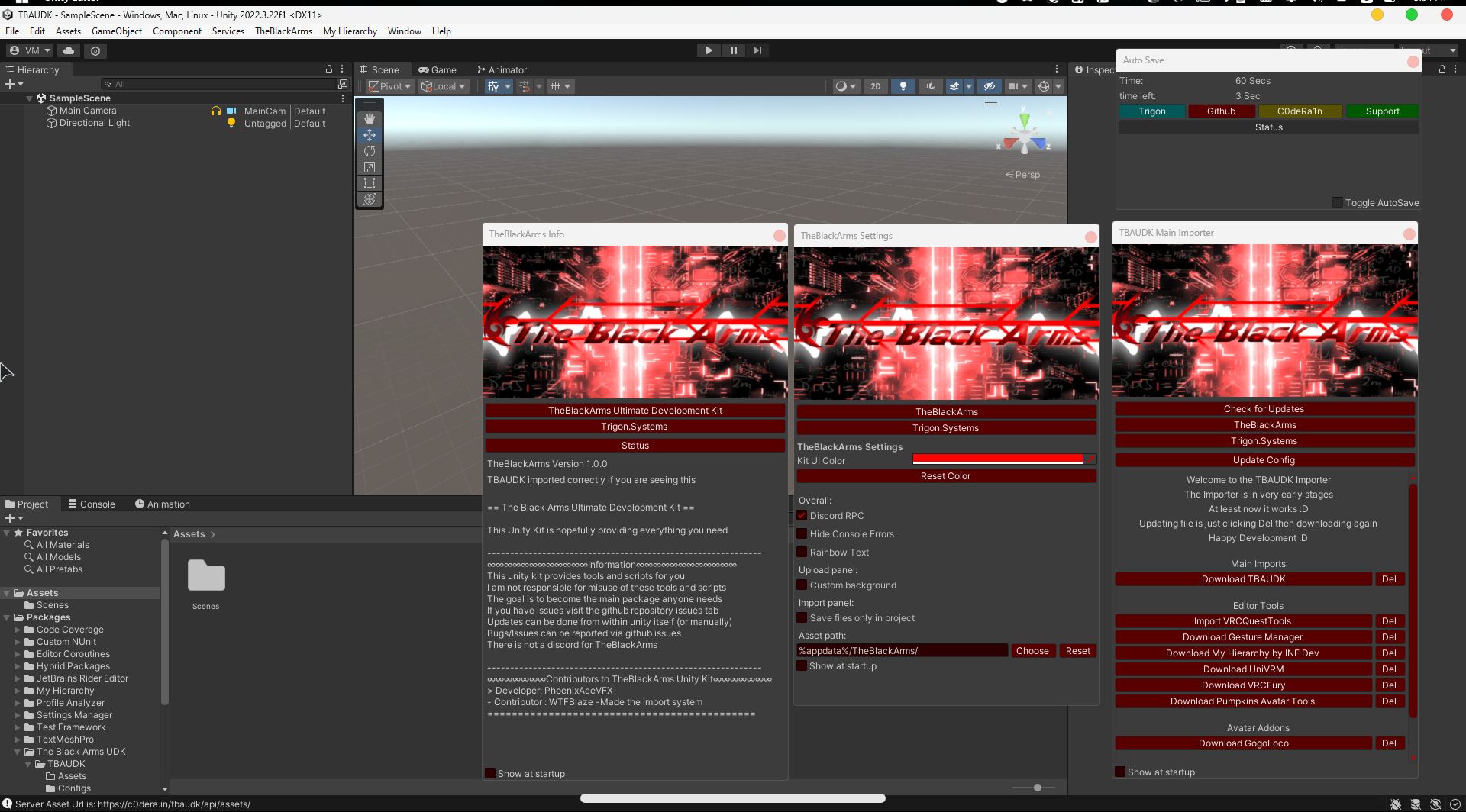Viewport: 1466px width, 812px height.
Task: Check the Toggle AutoSave box
Action: pyautogui.click(x=1337, y=203)
